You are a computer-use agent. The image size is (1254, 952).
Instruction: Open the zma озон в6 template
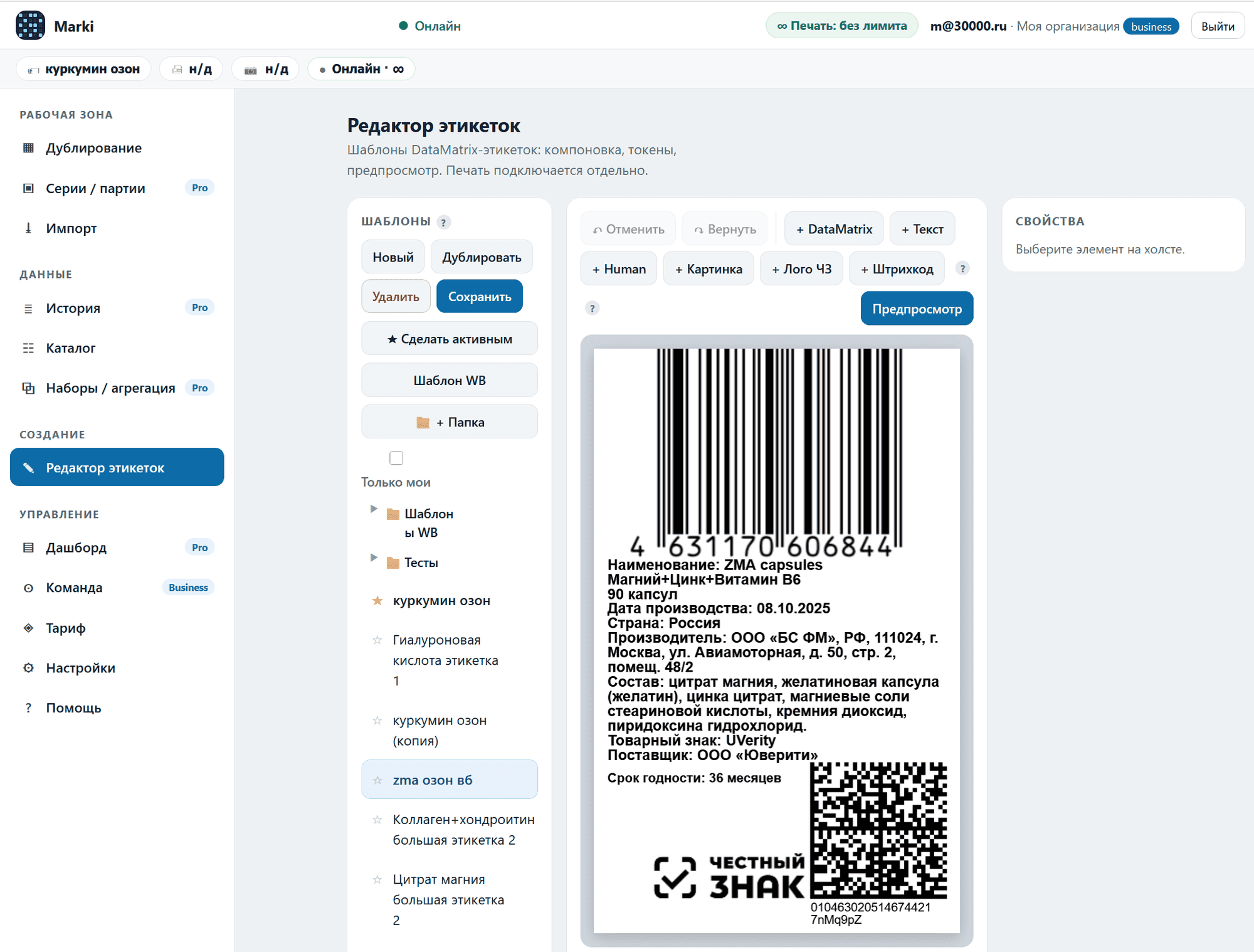tap(450, 780)
